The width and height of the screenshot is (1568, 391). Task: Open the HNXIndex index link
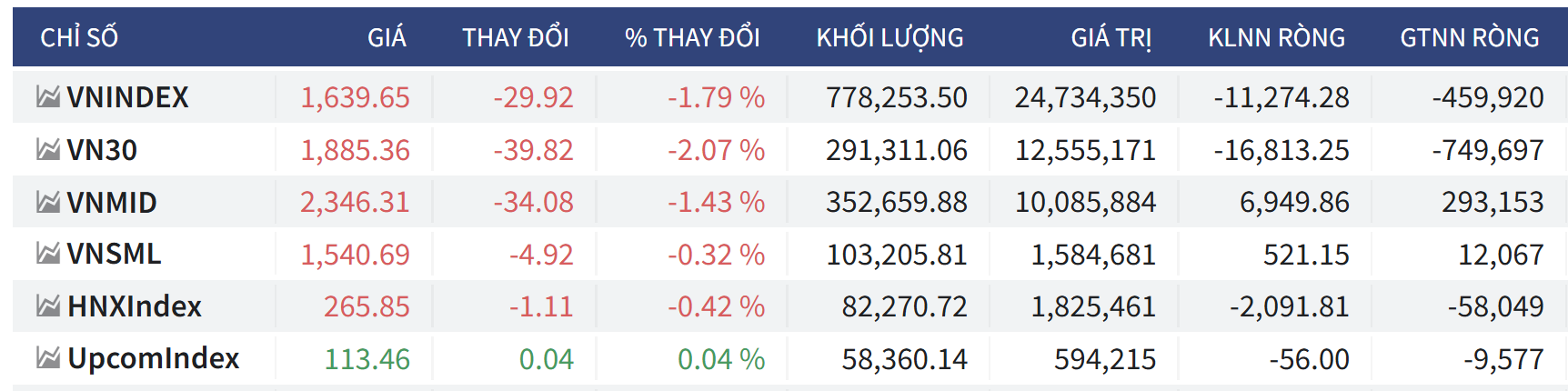tap(135, 306)
